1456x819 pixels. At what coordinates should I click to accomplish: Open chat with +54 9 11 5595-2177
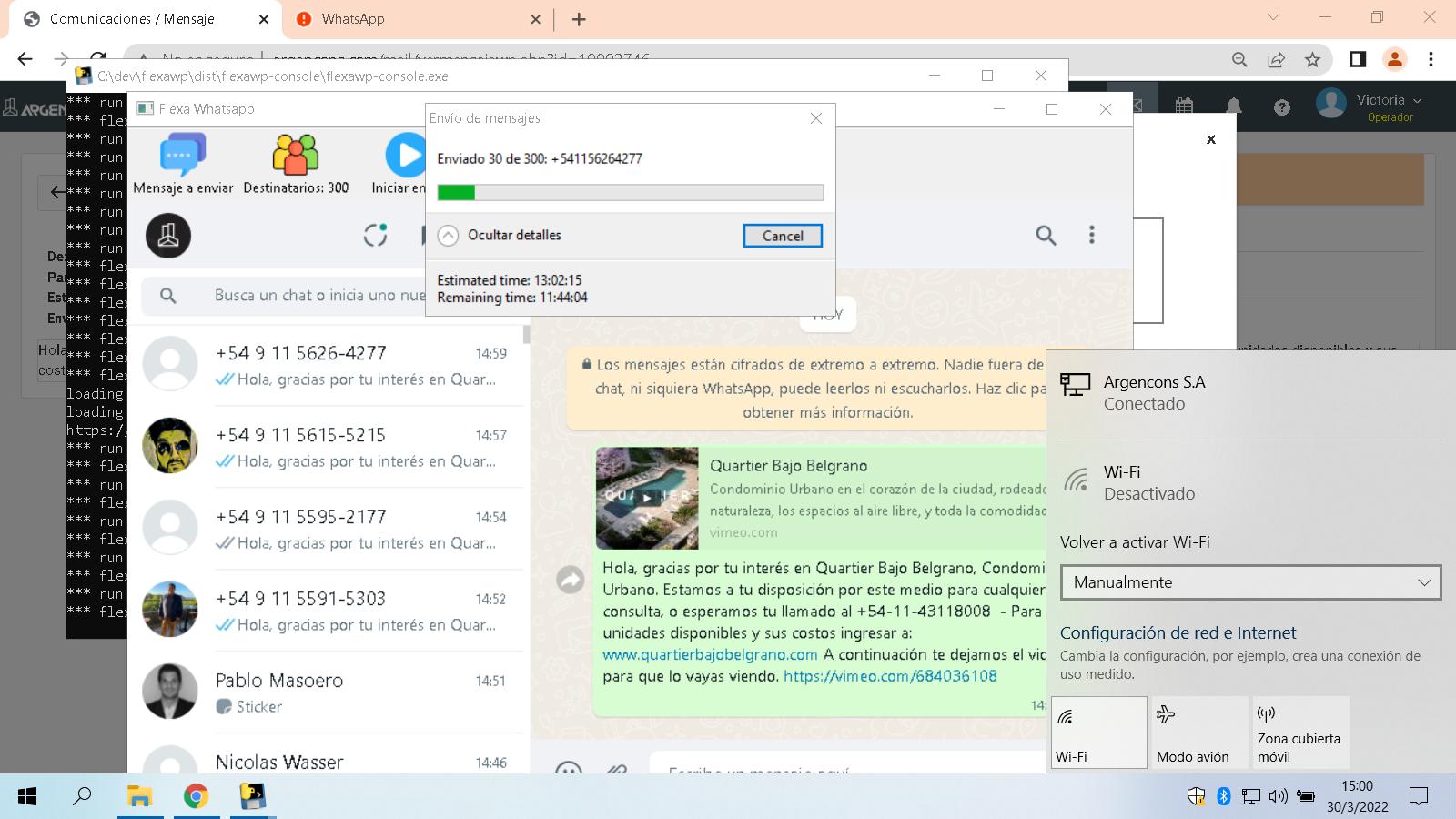point(328,529)
